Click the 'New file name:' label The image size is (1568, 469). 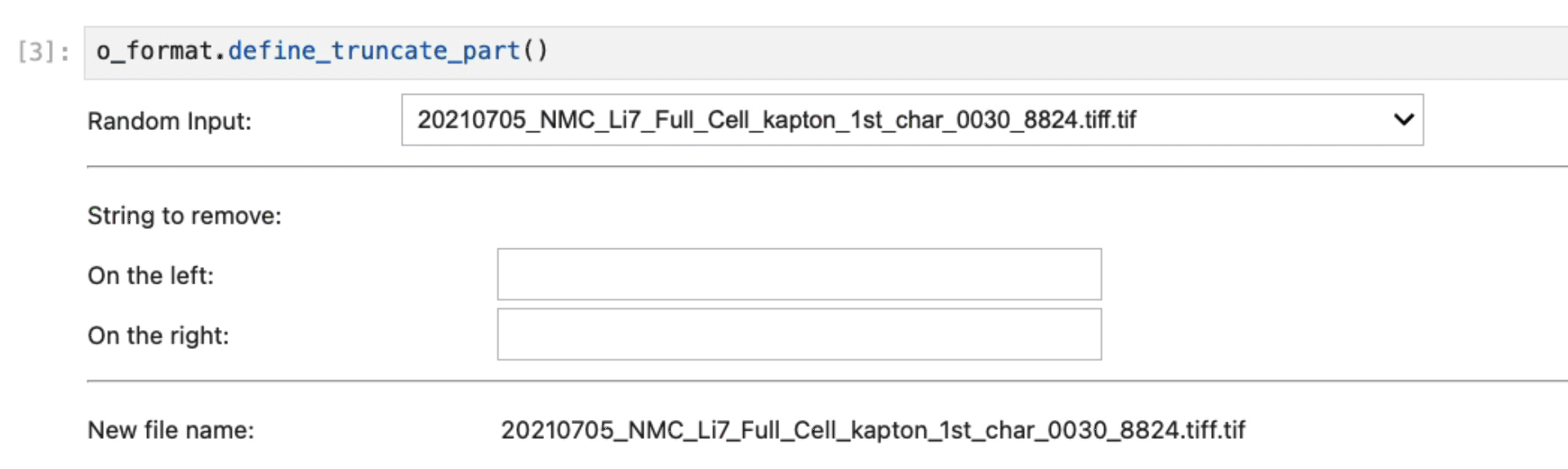pos(171,431)
